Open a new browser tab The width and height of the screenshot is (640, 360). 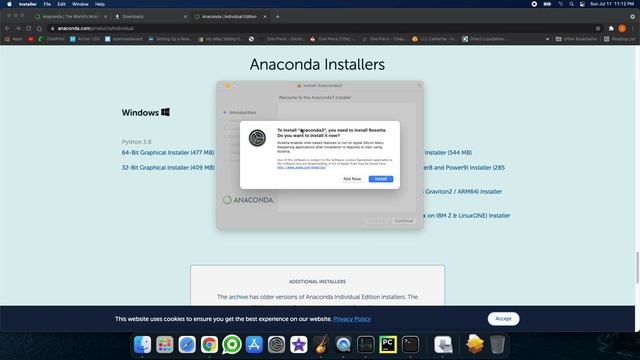pos(278,17)
